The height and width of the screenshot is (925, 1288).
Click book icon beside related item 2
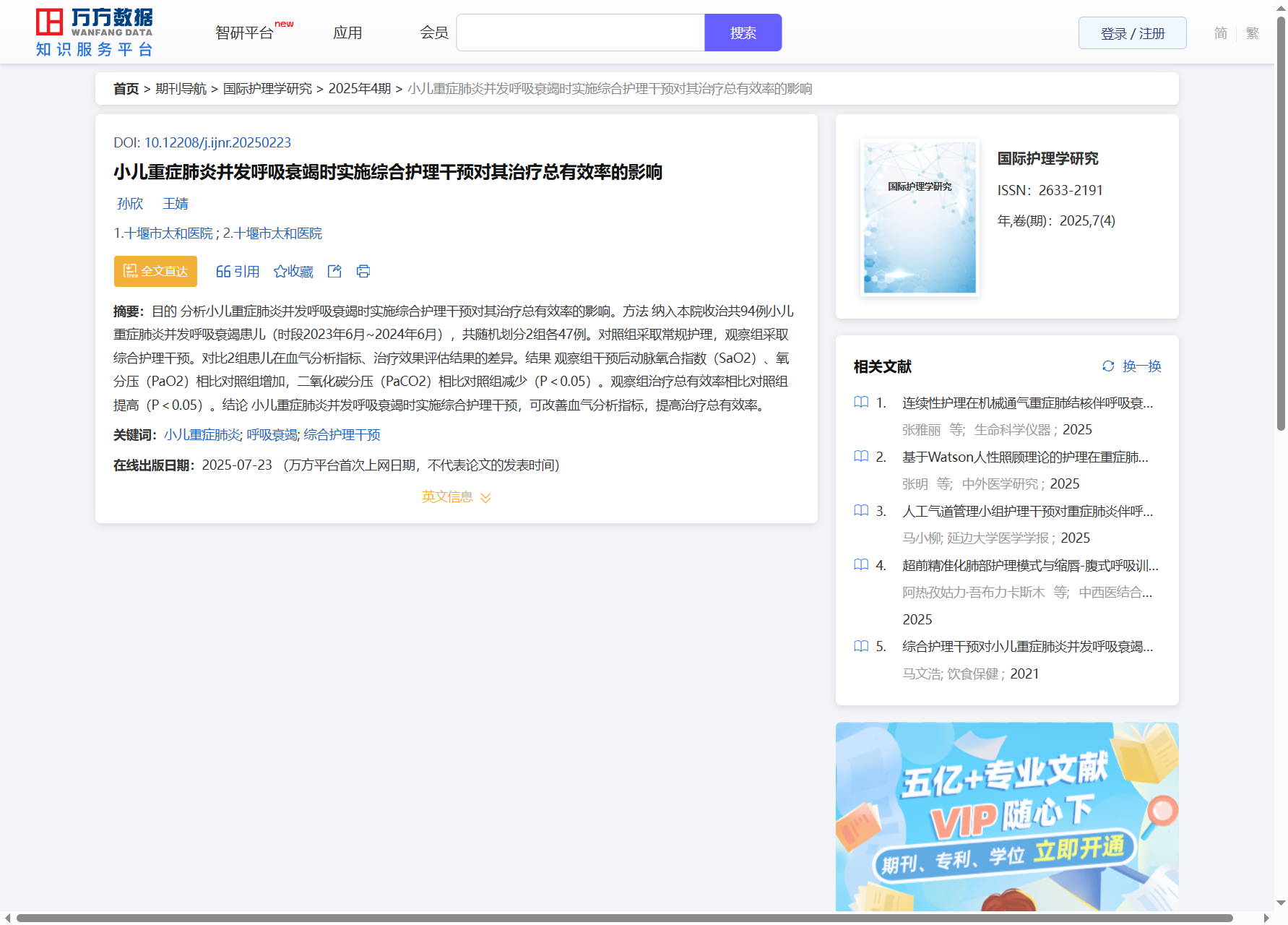[x=861, y=456]
